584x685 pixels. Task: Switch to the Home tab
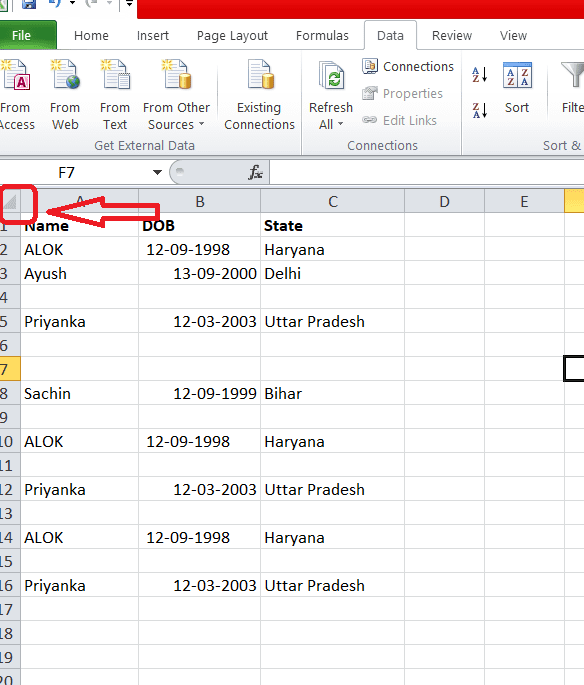click(91, 35)
